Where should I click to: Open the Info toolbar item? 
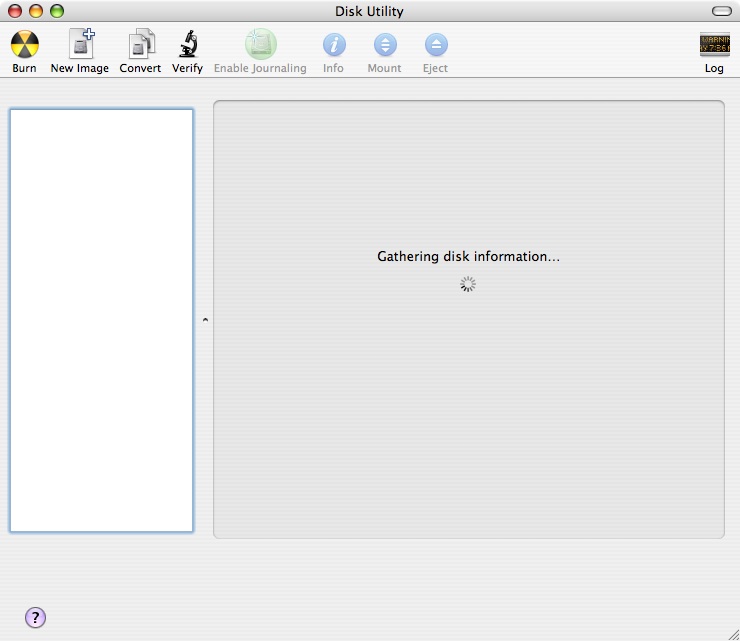tap(334, 45)
